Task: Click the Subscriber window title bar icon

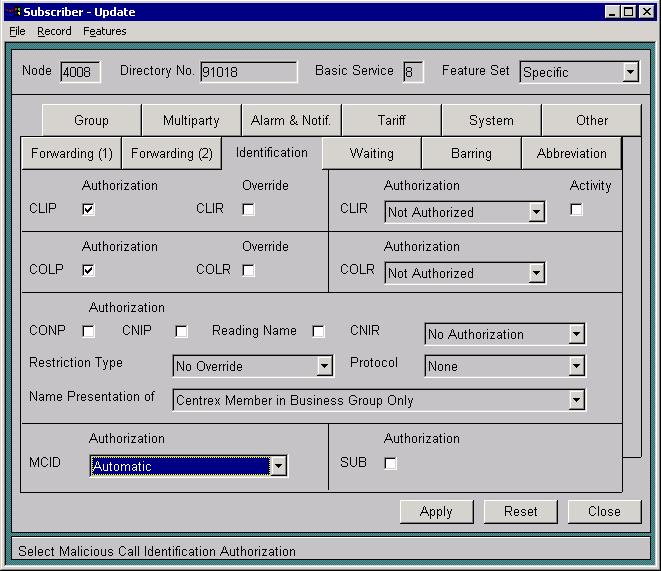Action: point(13,12)
